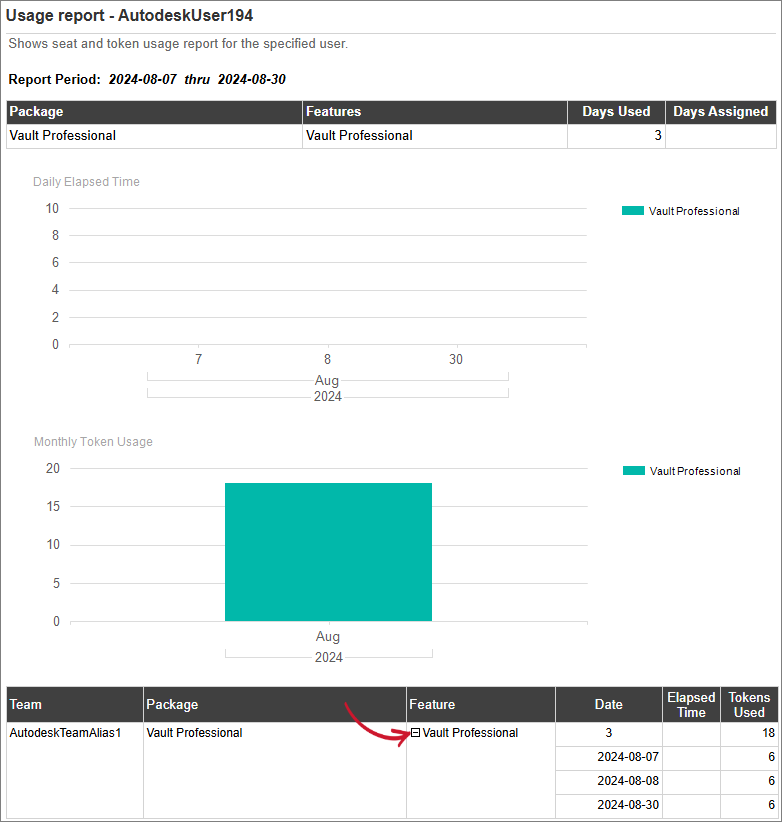Click the days count 3 in Date column
Screen dimensions: 782x822
[609, 732]
